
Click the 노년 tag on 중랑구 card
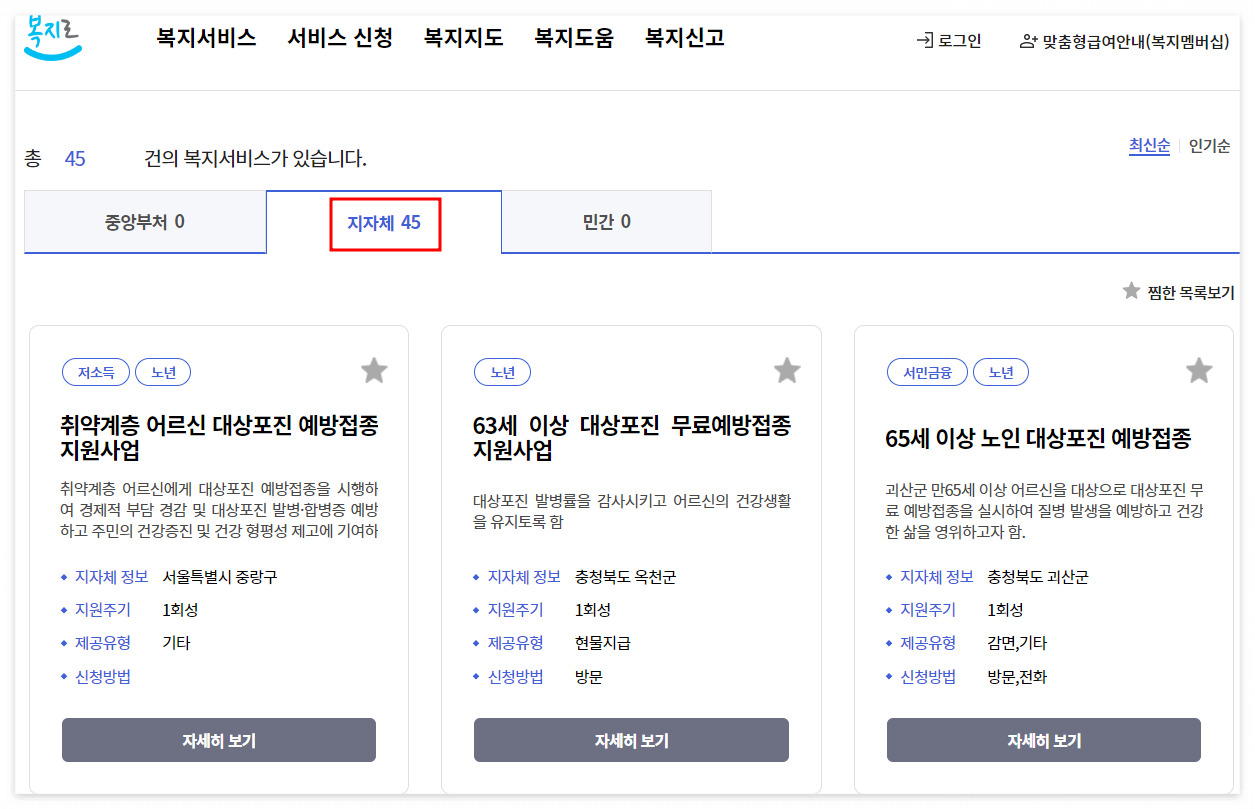click(x=163, y=373)
